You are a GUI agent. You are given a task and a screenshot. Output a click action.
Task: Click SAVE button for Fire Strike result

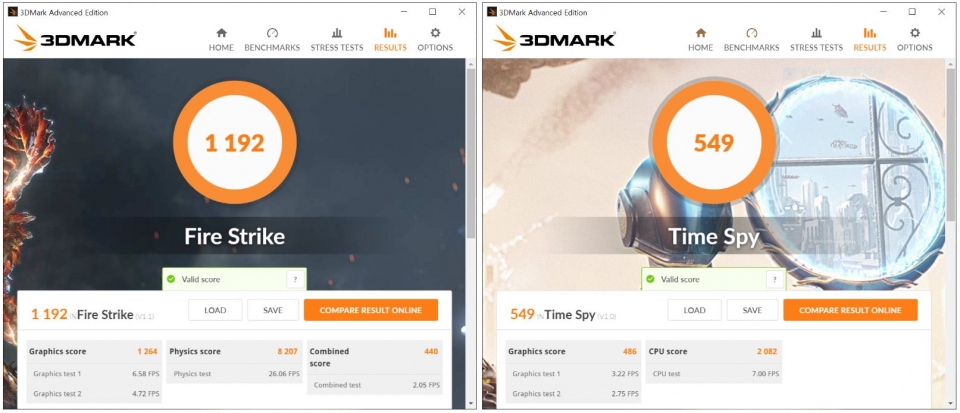click(272, 310)
